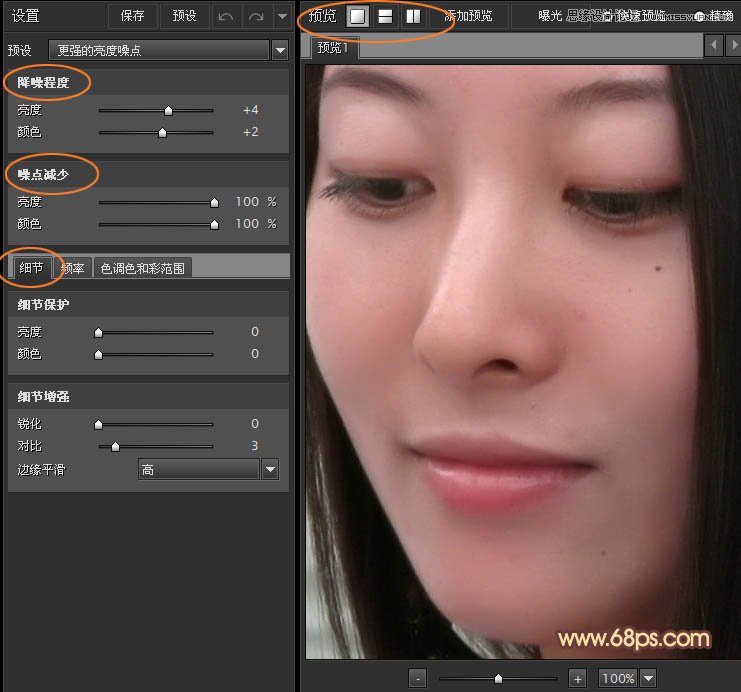Adjust 降噪程度 颜色 slider

pyautogui.click(x=162, y=132)
